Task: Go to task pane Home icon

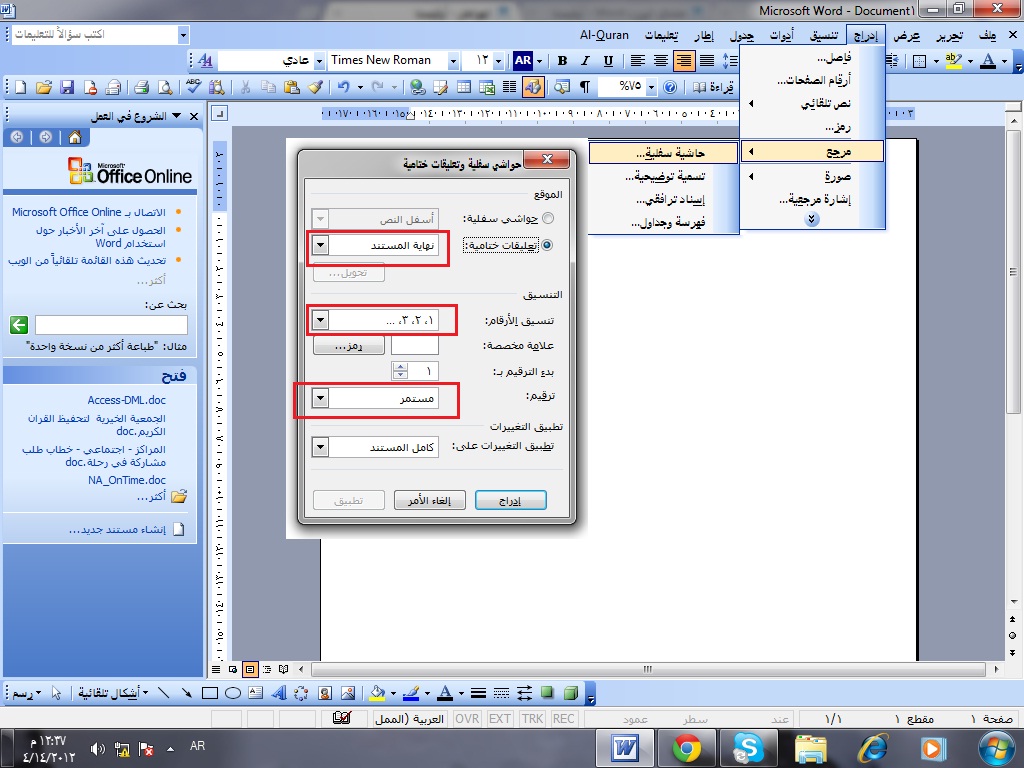Action: coord(75,137)
